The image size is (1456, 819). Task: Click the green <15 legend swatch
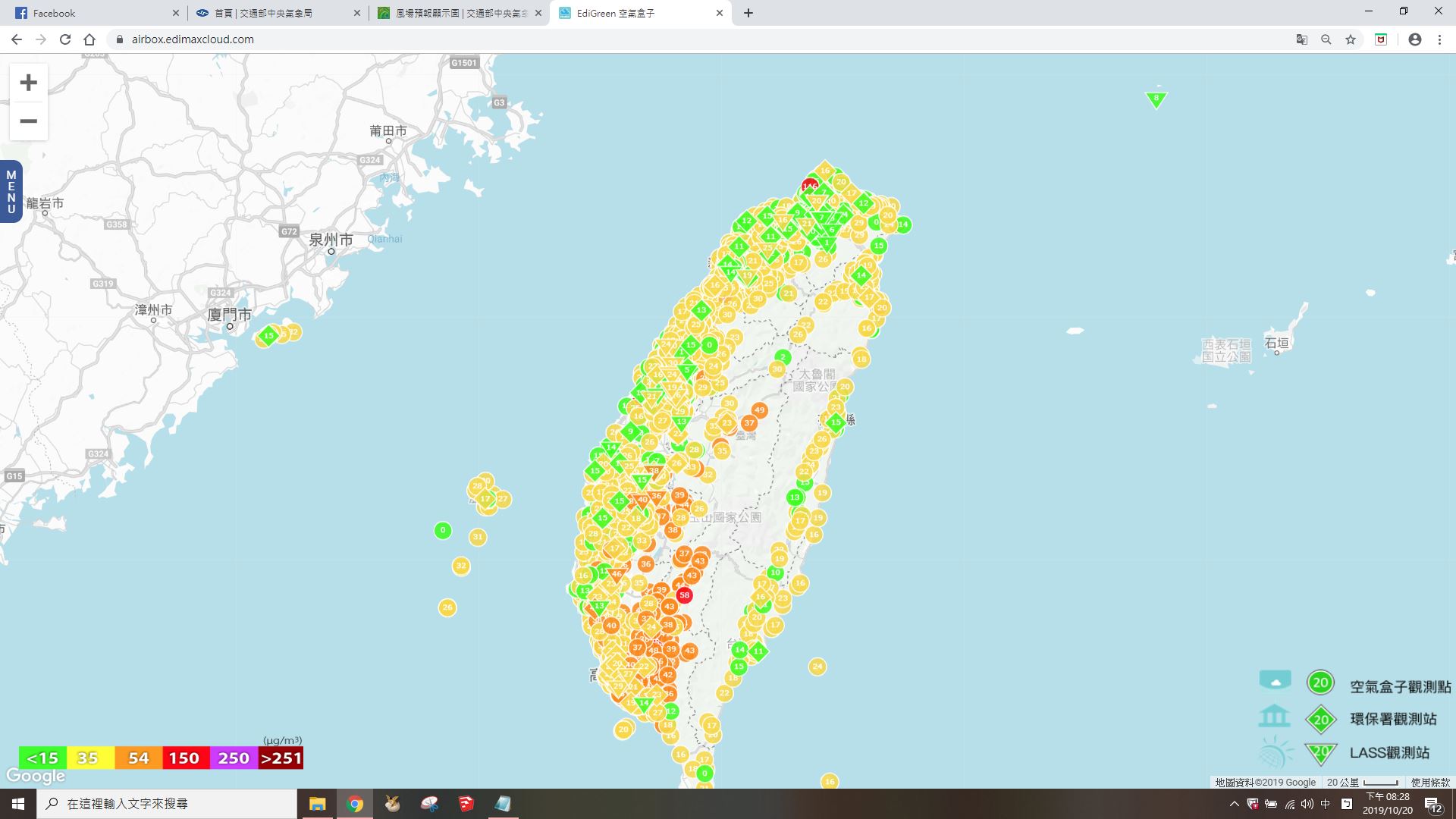[x=42, y=758]
